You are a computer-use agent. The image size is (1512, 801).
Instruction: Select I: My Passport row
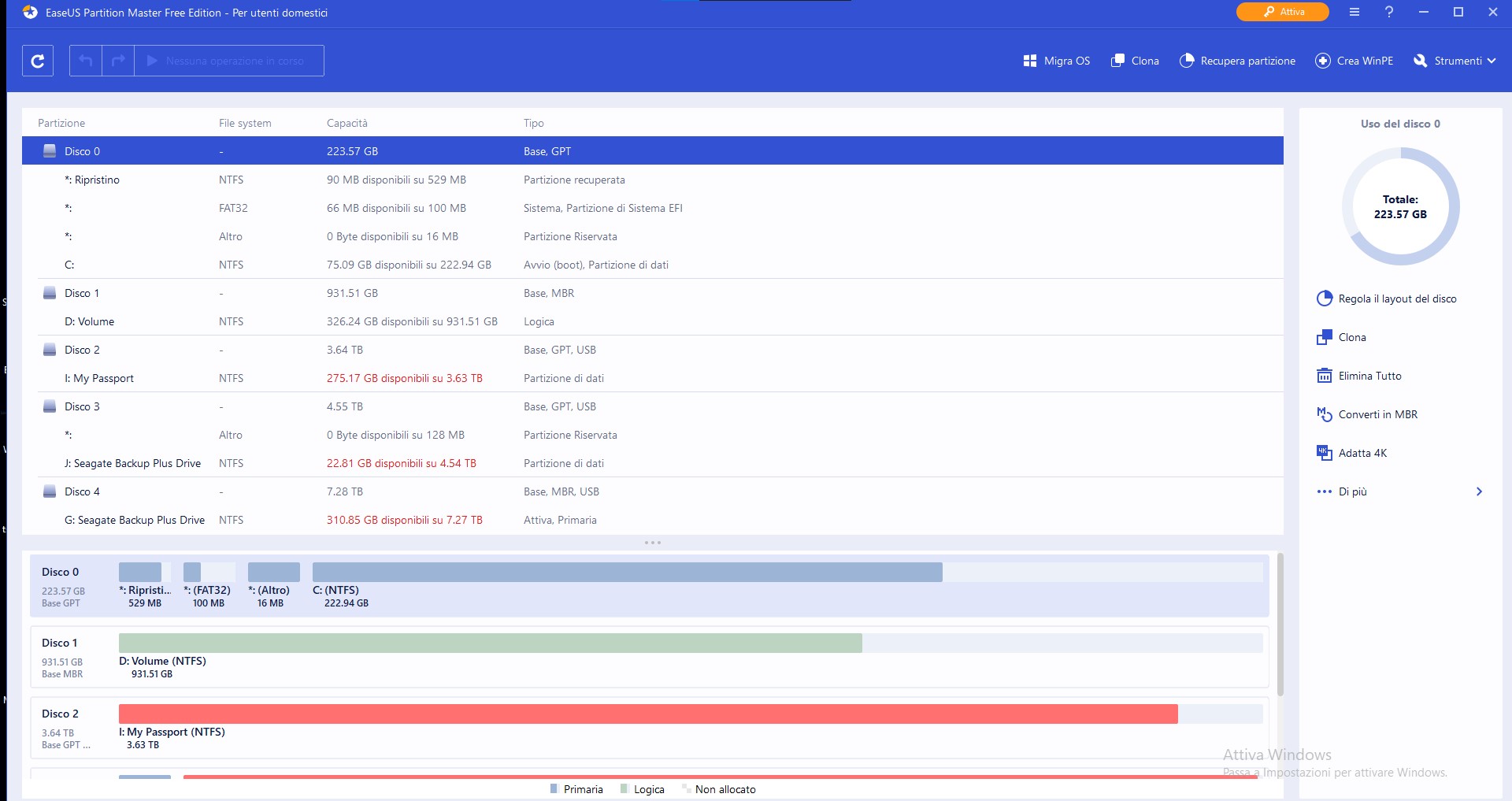[653, 378]
